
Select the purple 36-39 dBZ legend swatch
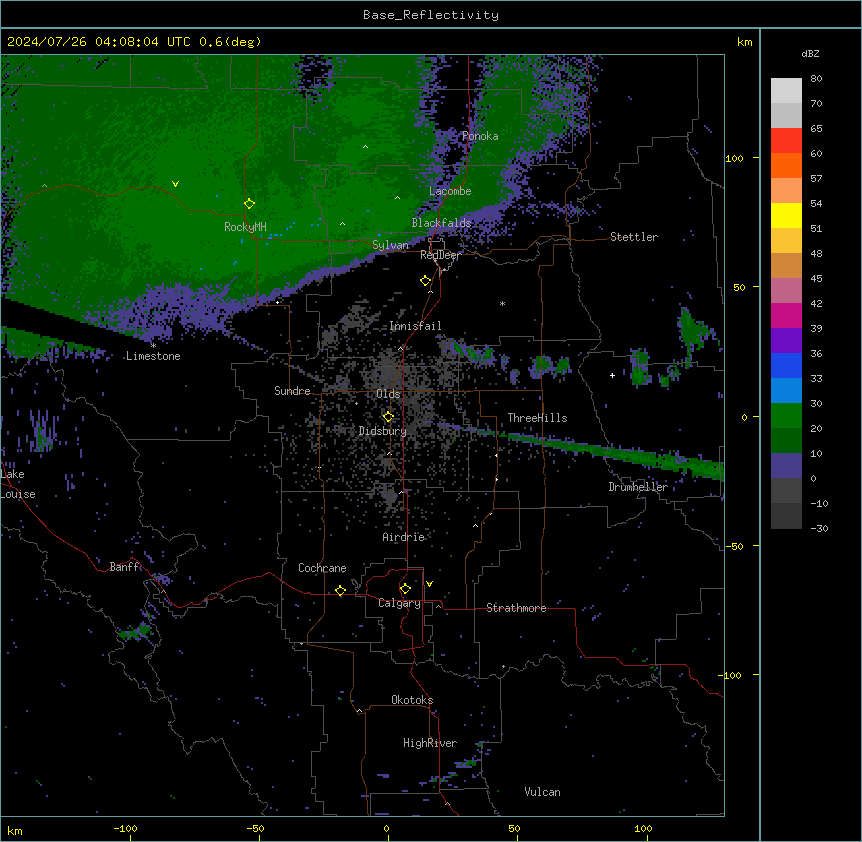[786, 341]
